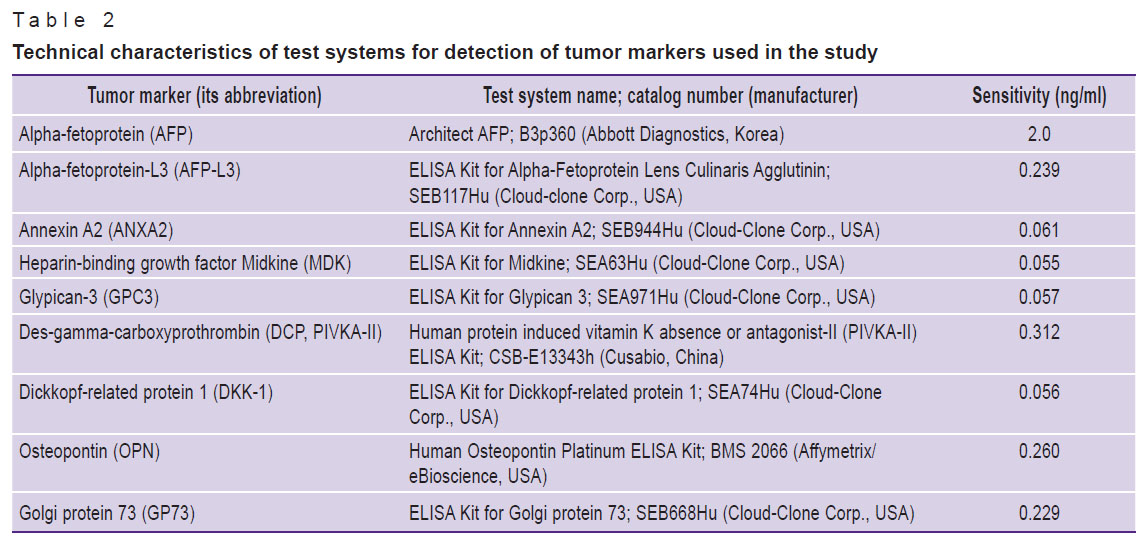
Task: Click the Annexin A2 (ANXA2) cell
Action: click(x=97, y=230)
